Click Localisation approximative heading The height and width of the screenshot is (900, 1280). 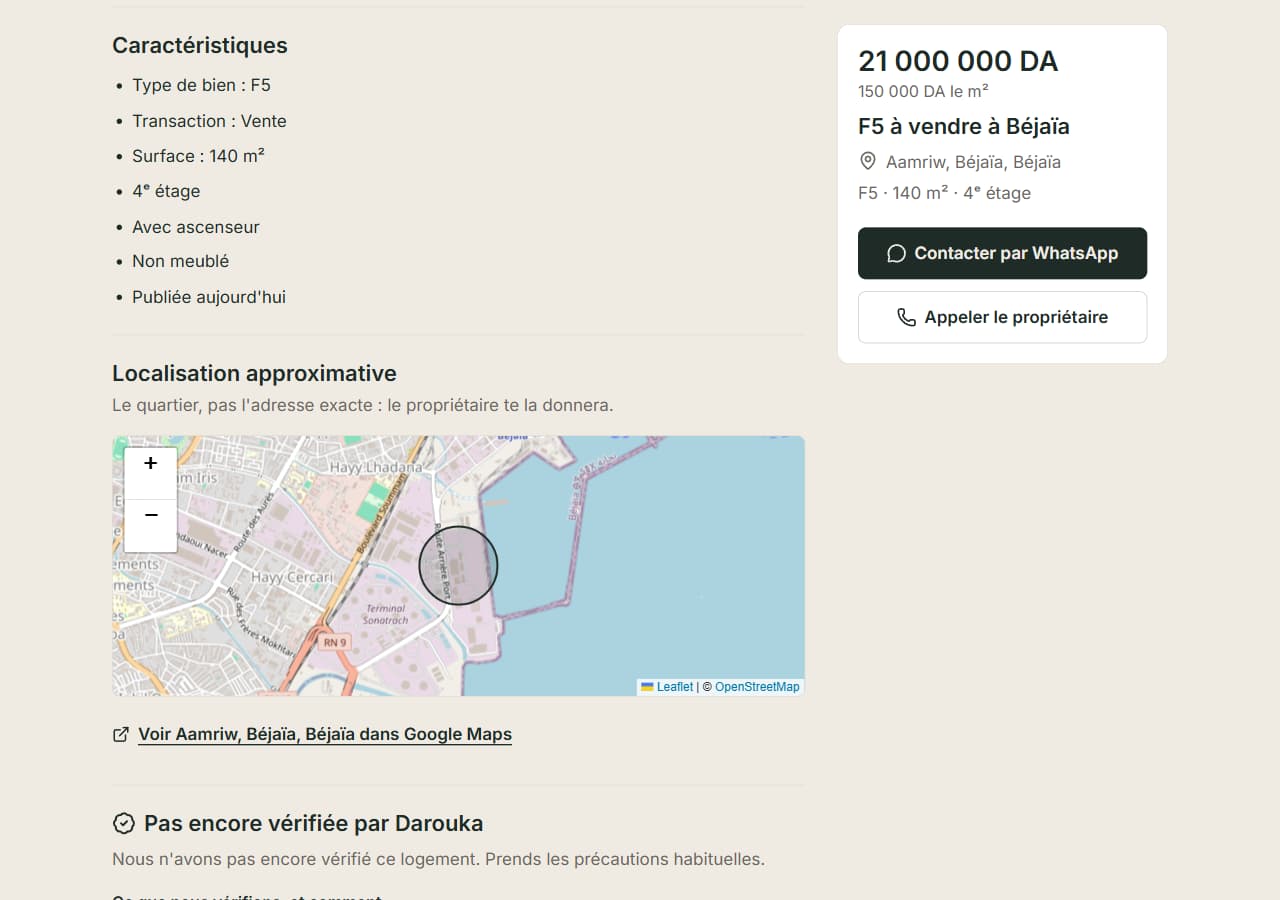[x=254, y=373]
